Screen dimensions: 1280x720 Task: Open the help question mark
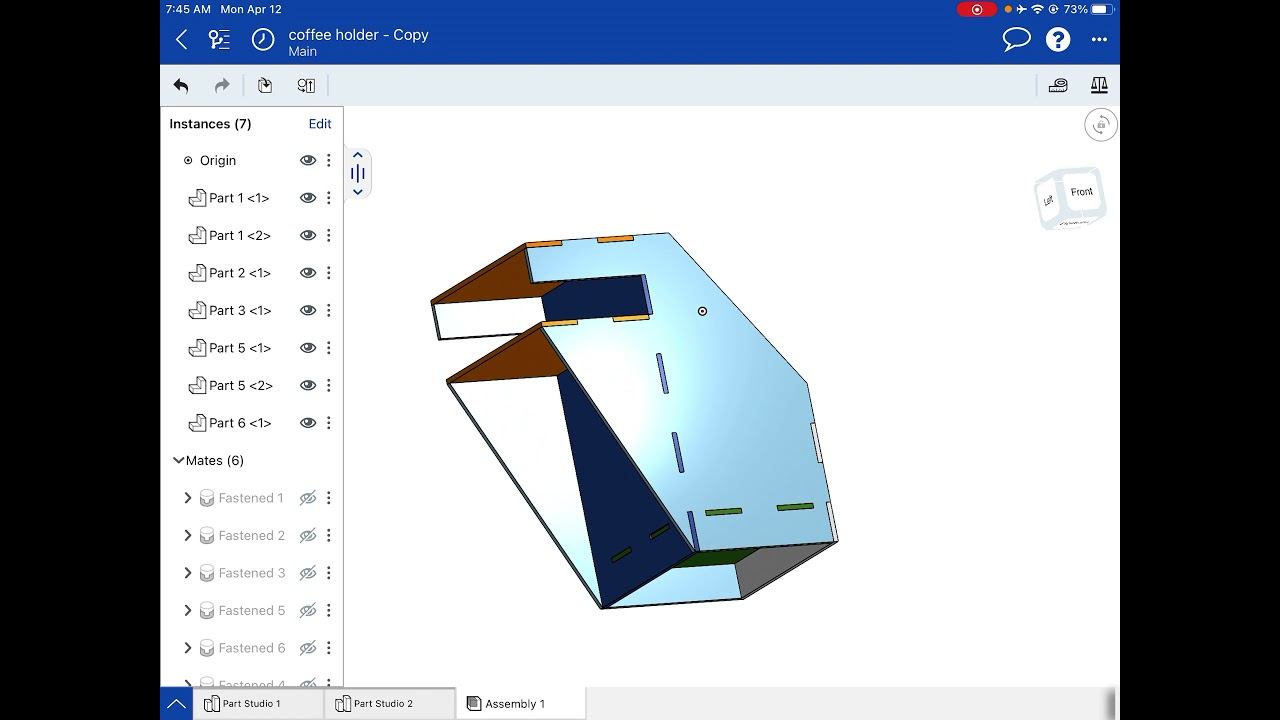[x=1058, y=39]
